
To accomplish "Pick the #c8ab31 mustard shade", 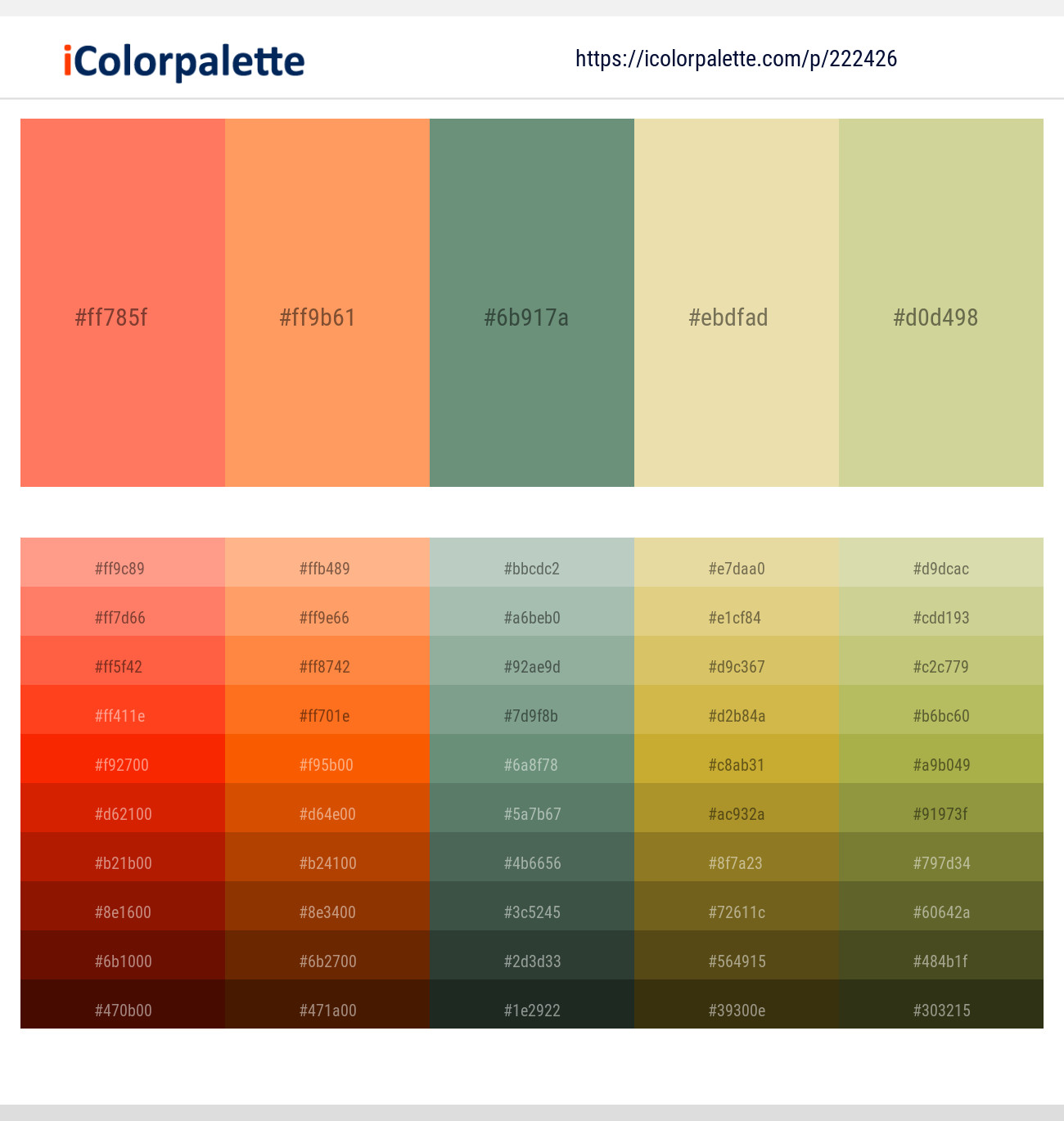I will [737, 764].
